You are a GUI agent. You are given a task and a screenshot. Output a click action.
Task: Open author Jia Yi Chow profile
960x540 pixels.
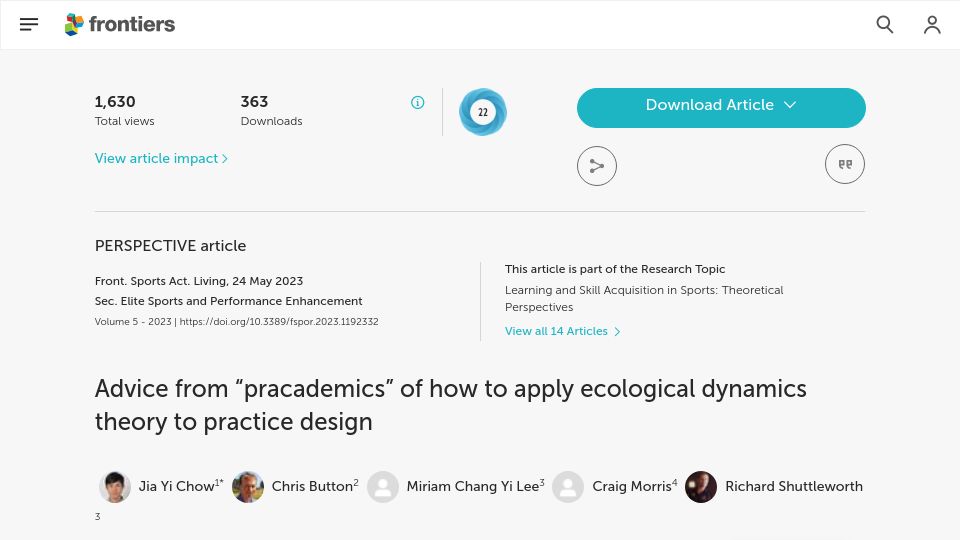pos(176,486)
